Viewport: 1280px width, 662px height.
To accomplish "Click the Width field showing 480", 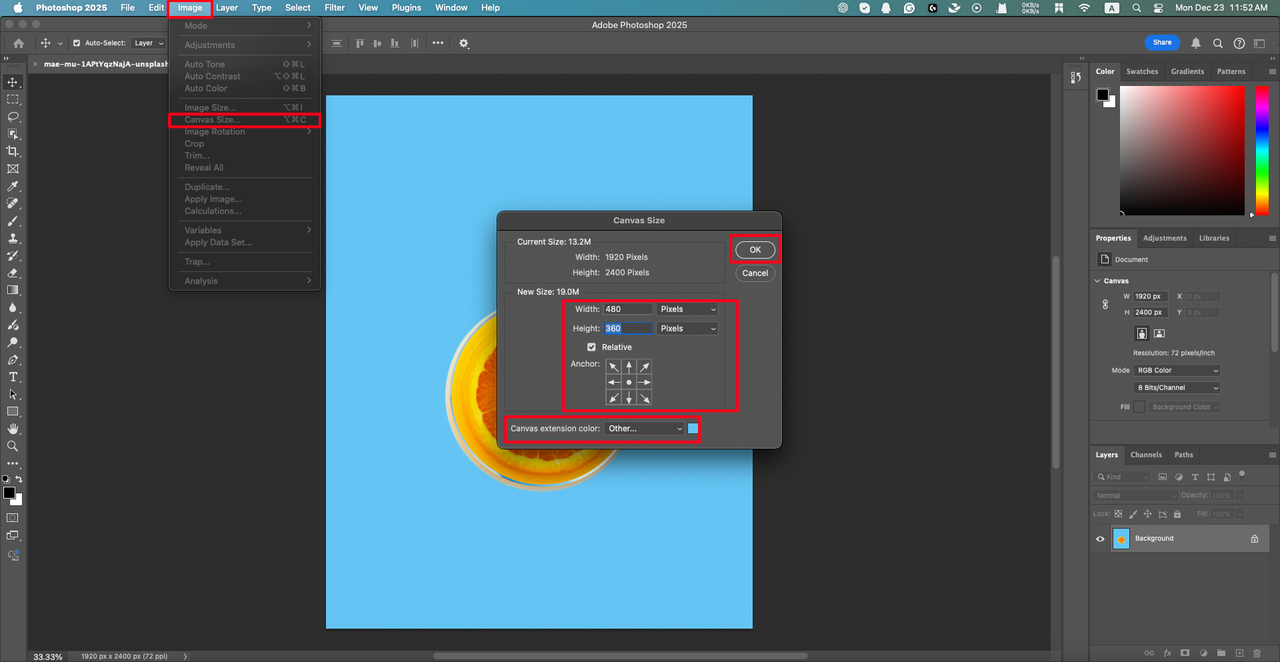I will tap(628, 309).
